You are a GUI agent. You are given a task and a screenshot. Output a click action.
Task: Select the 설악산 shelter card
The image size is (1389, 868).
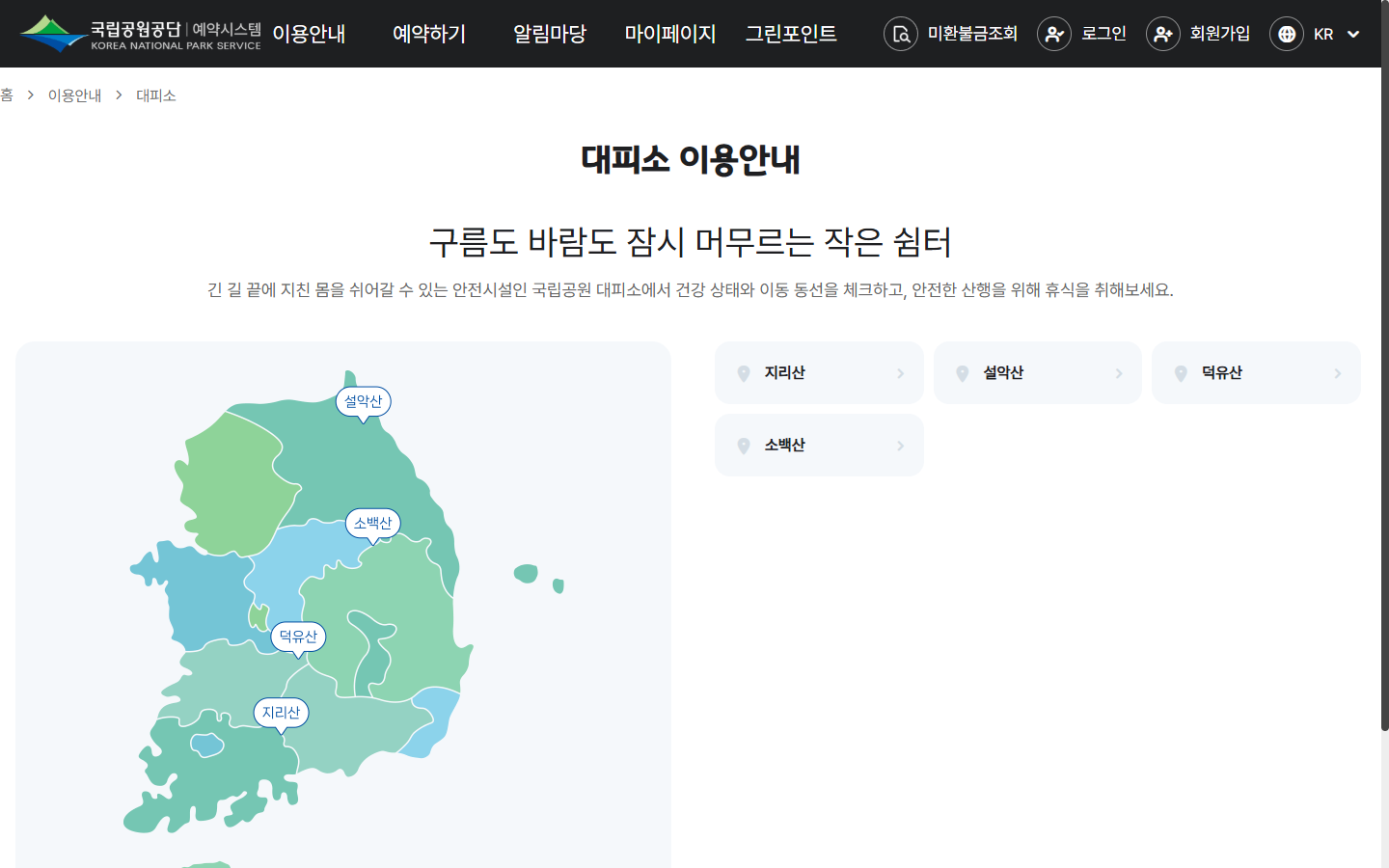(1038, 373)
